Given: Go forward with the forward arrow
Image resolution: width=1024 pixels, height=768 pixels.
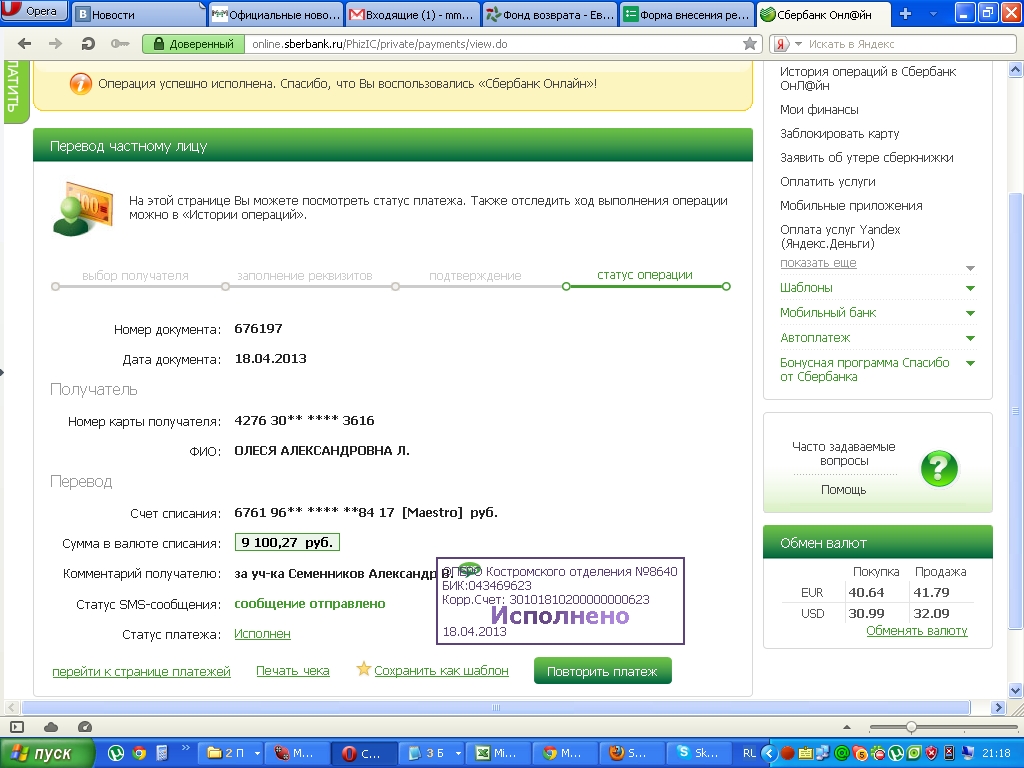Looking at the screenshot, I should pos(56,44).
